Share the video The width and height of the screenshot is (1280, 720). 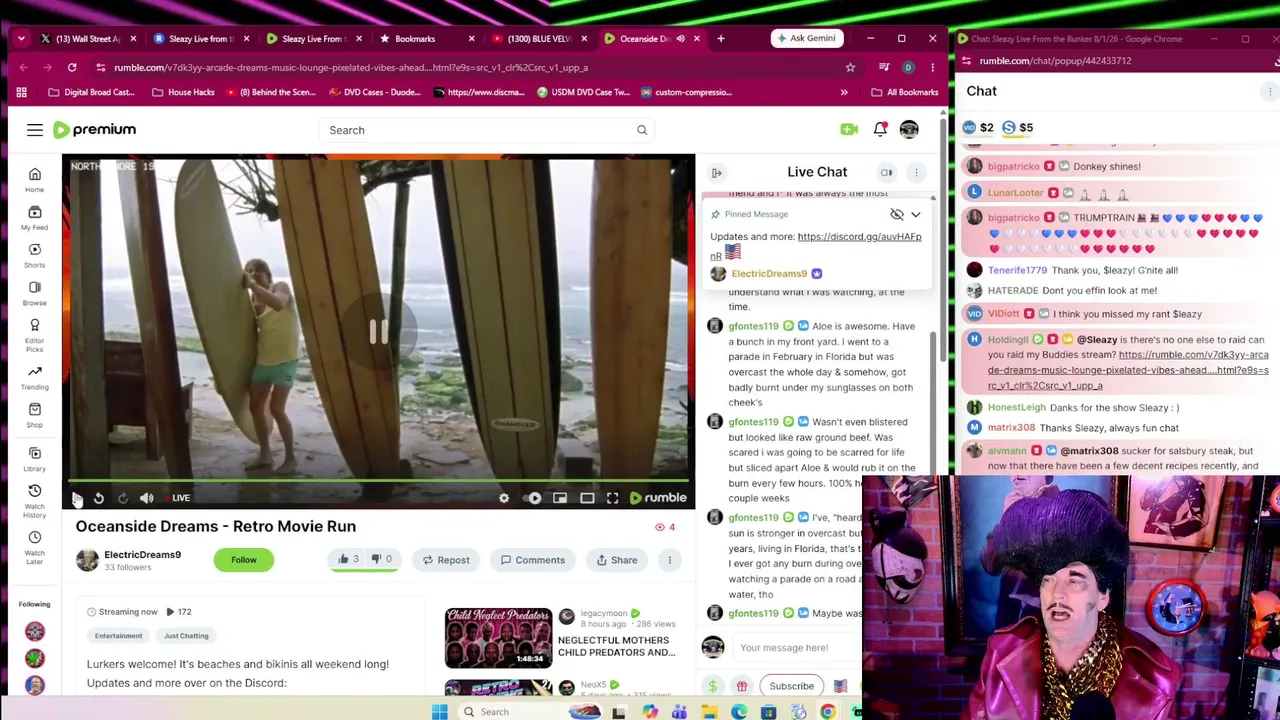point(617,560)
